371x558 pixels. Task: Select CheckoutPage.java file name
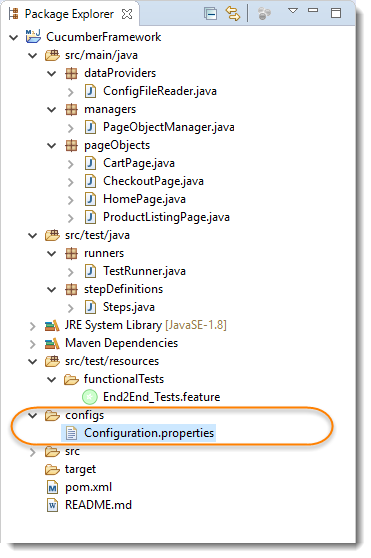[x=153, y=181]
